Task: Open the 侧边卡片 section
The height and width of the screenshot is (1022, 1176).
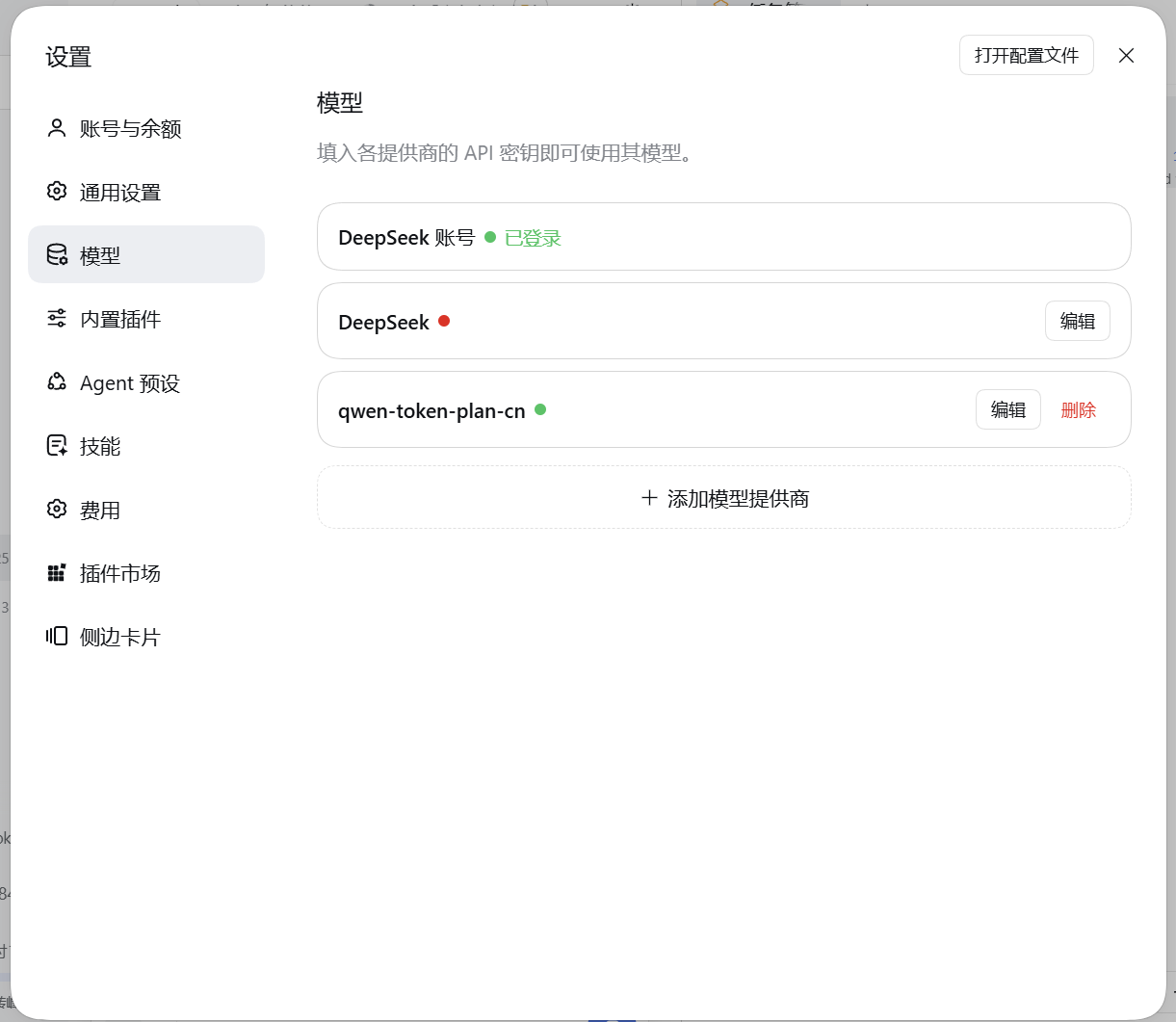Action: [146, 637]
